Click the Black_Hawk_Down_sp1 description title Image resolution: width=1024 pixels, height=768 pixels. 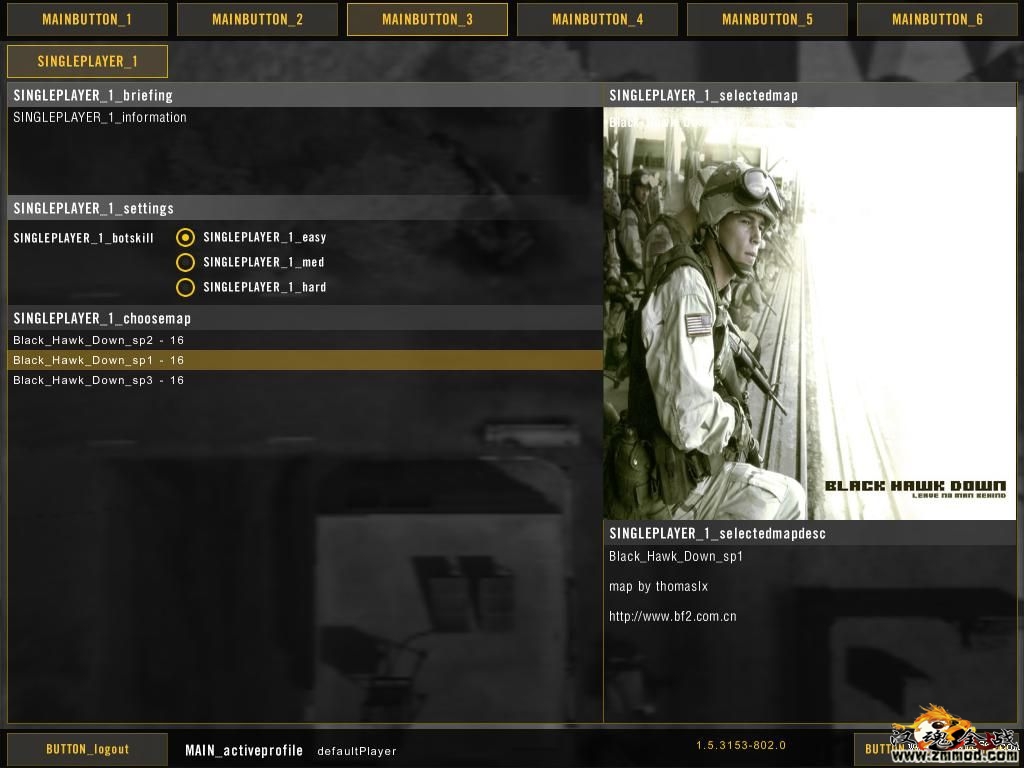[676, 556]
